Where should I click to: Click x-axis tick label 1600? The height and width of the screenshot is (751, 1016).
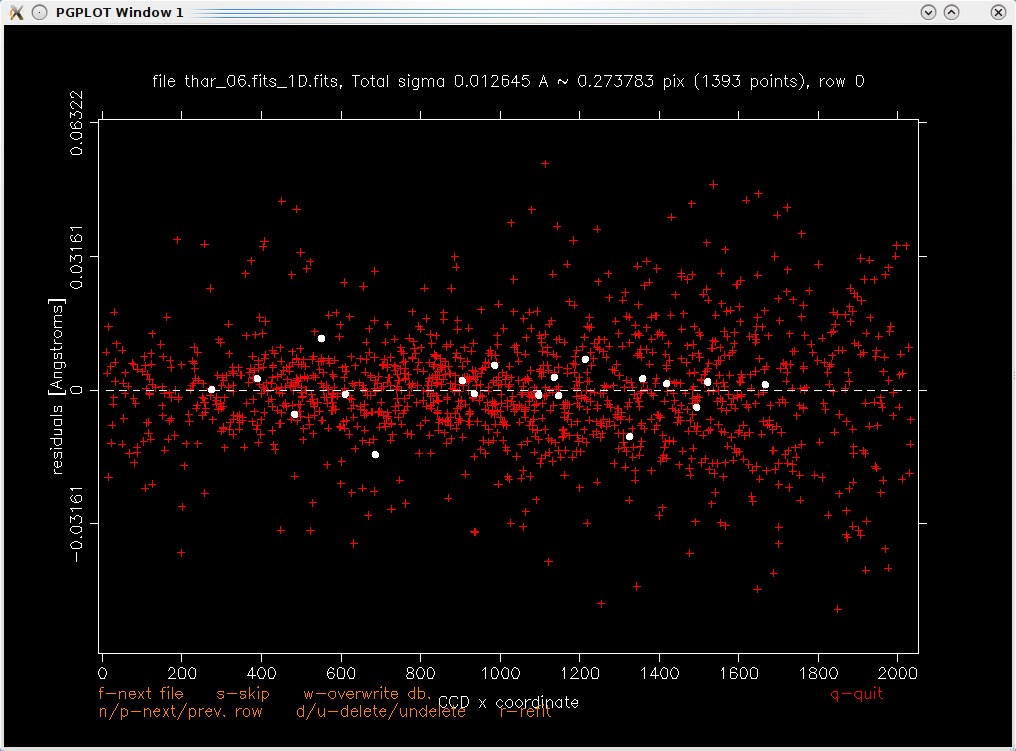[739, 673]
